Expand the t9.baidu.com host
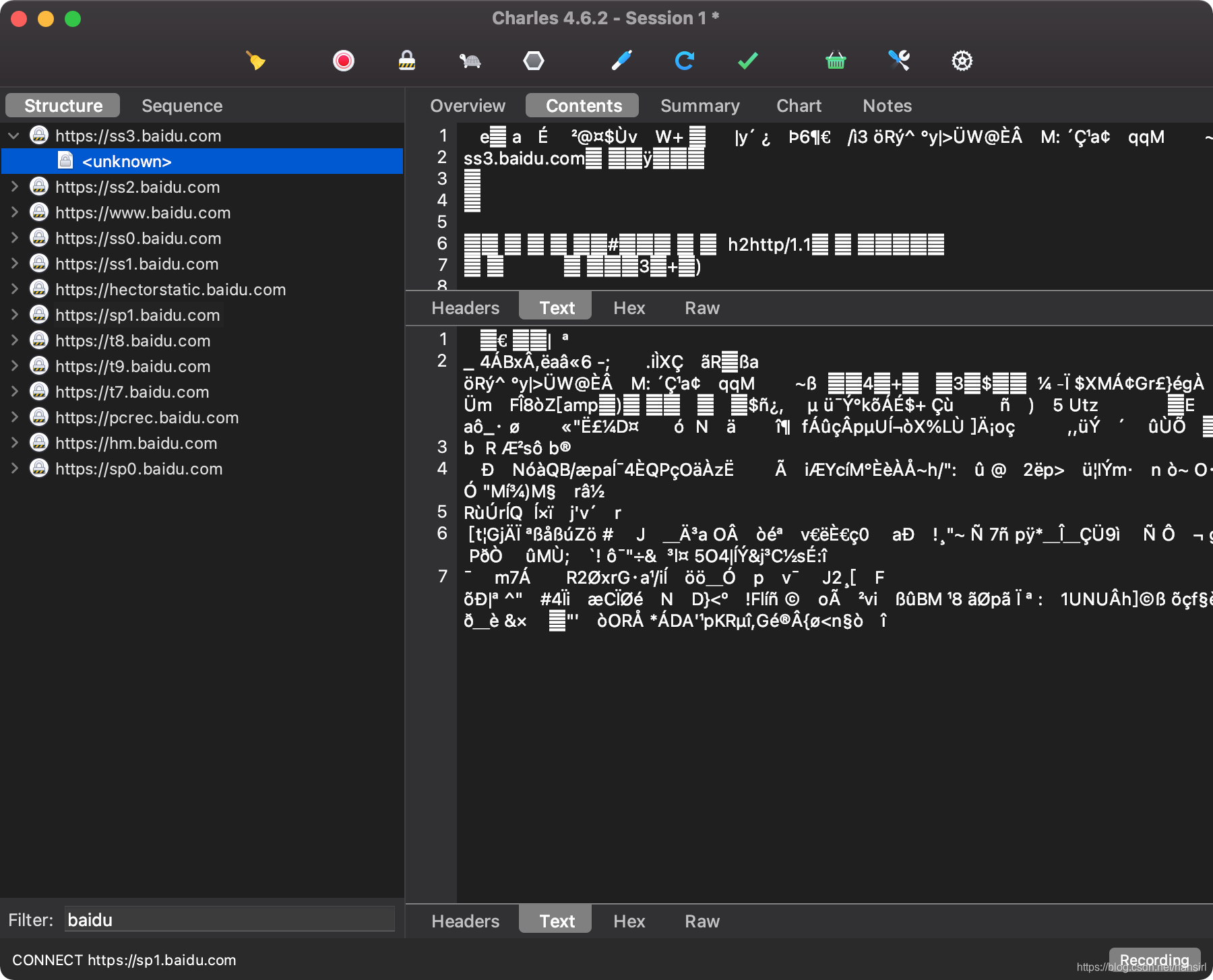Image resolution: width=1213 pixels, height=980 pixels. pyautogui.click(x=13, y=366)
